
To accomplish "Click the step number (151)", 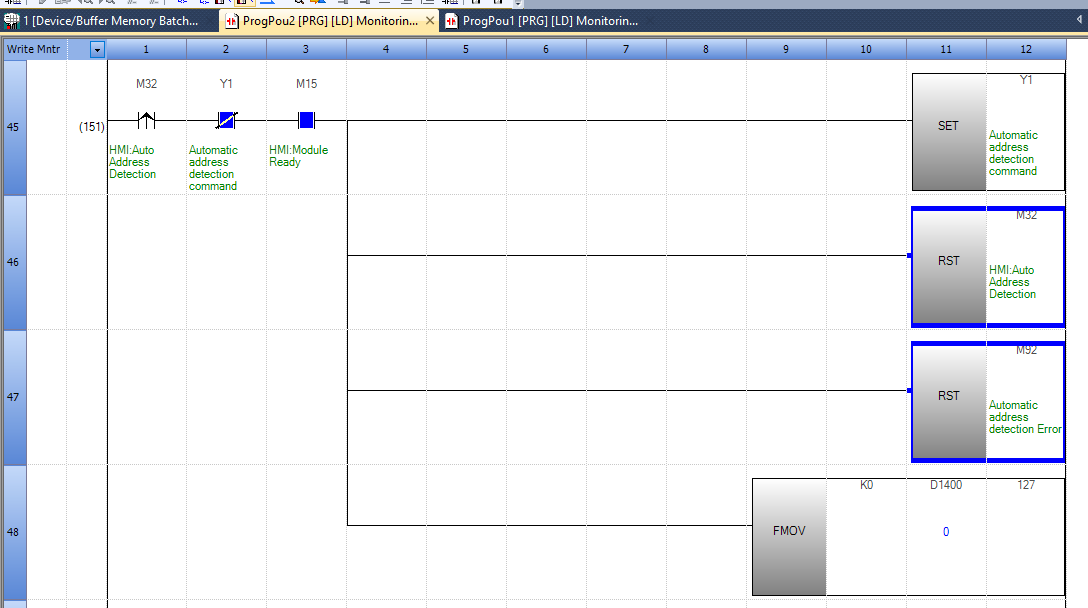I will 92,127.
